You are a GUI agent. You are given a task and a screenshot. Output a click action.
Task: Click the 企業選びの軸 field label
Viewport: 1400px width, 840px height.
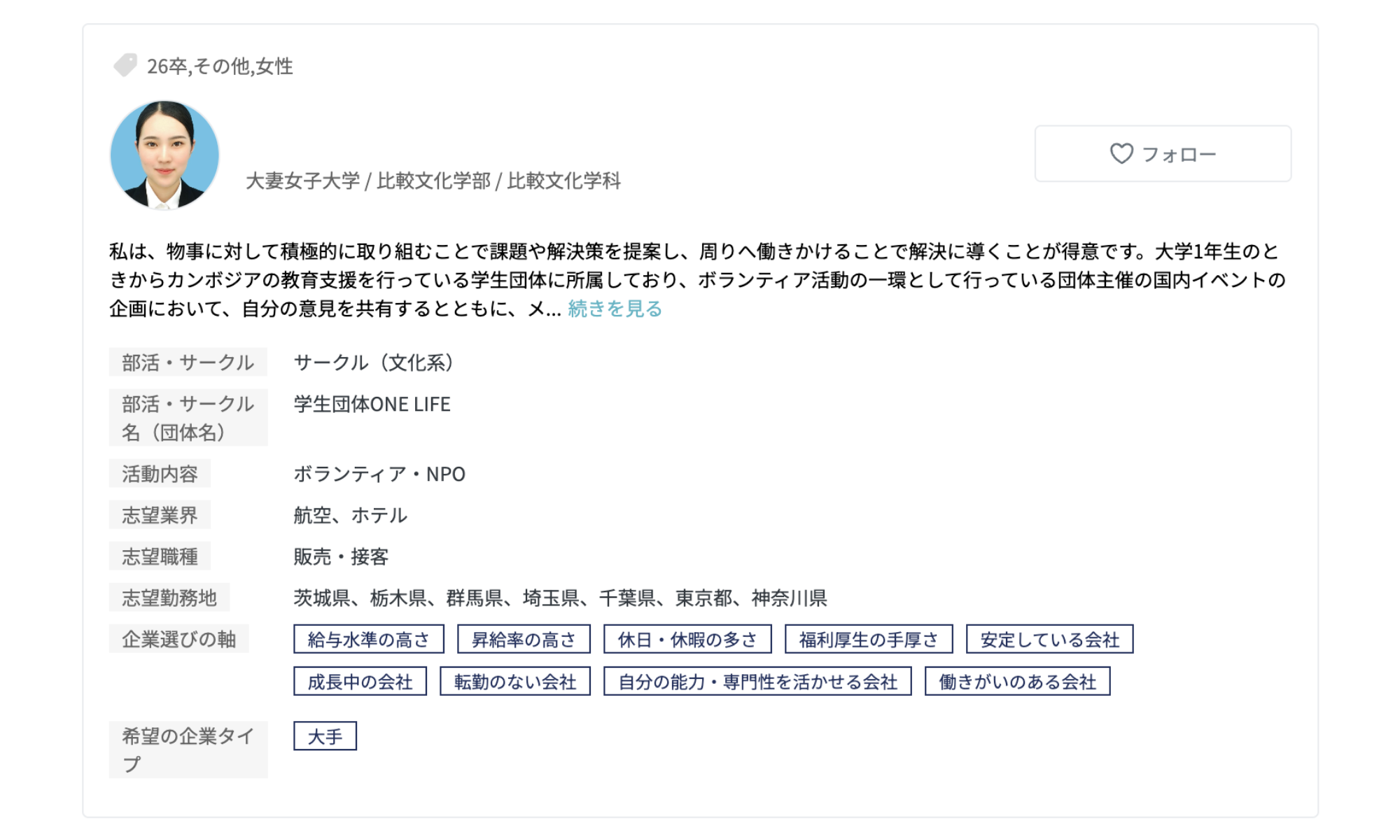click(178, 640)
